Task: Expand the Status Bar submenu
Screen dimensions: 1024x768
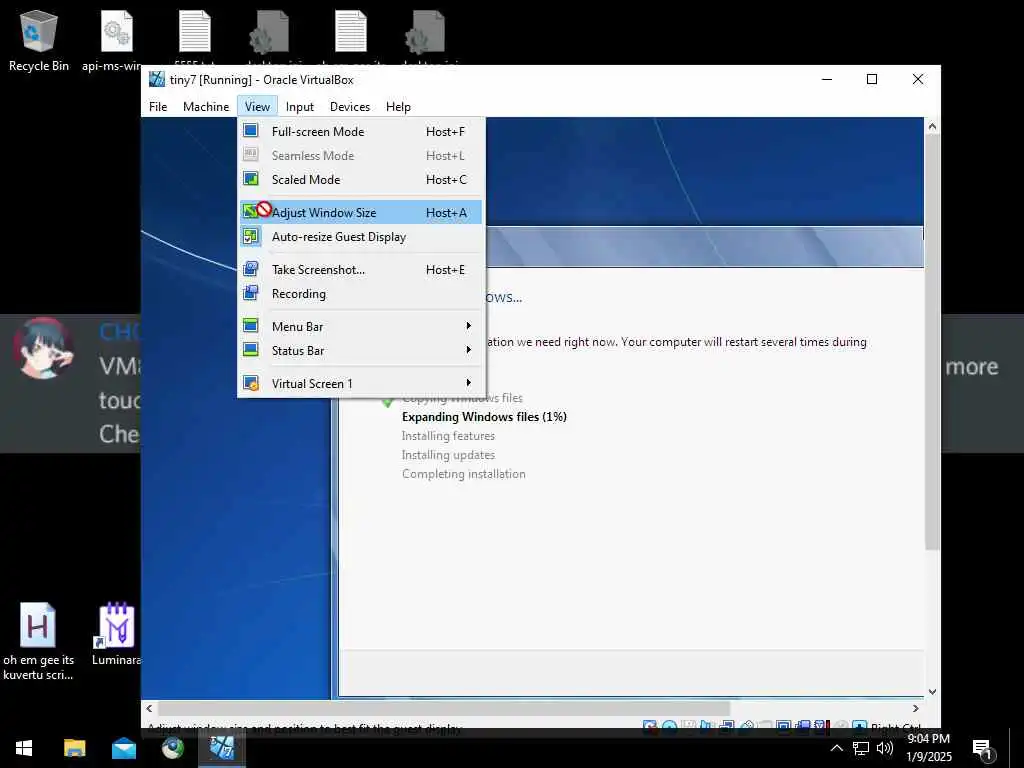Action: (360, 351)
